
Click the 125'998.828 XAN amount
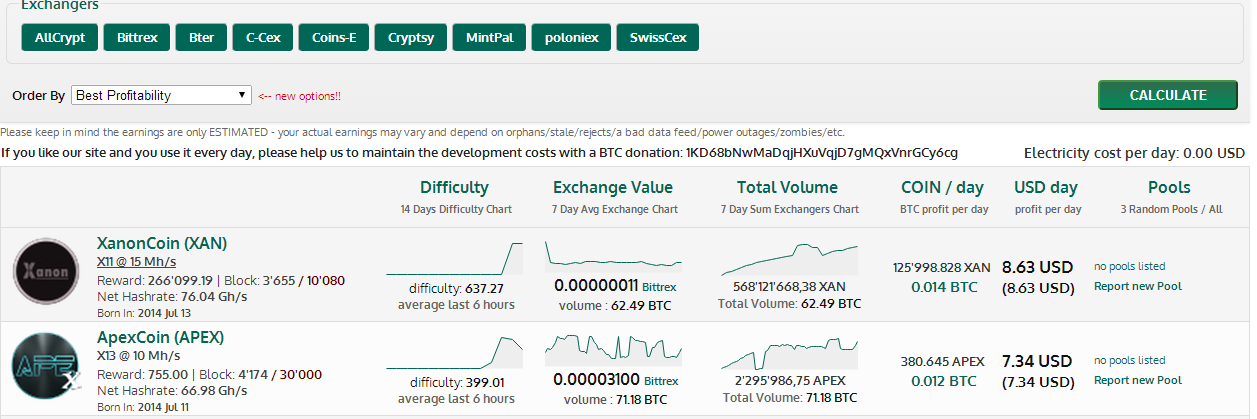(941, 267)
